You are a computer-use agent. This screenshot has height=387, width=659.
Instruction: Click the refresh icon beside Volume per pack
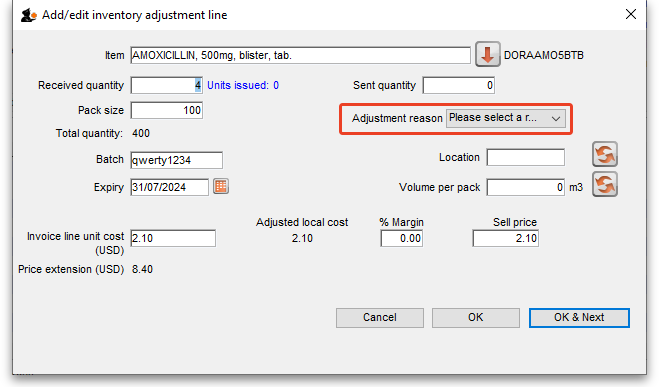coord(605,184)
